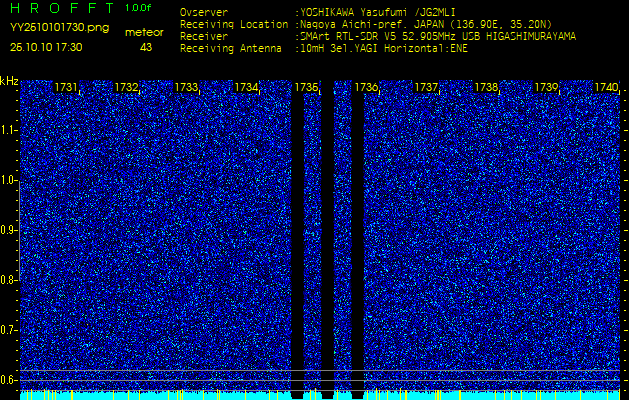Click the 0.7 kHz axis label
The image size is (629, 400).
[7, 330]
